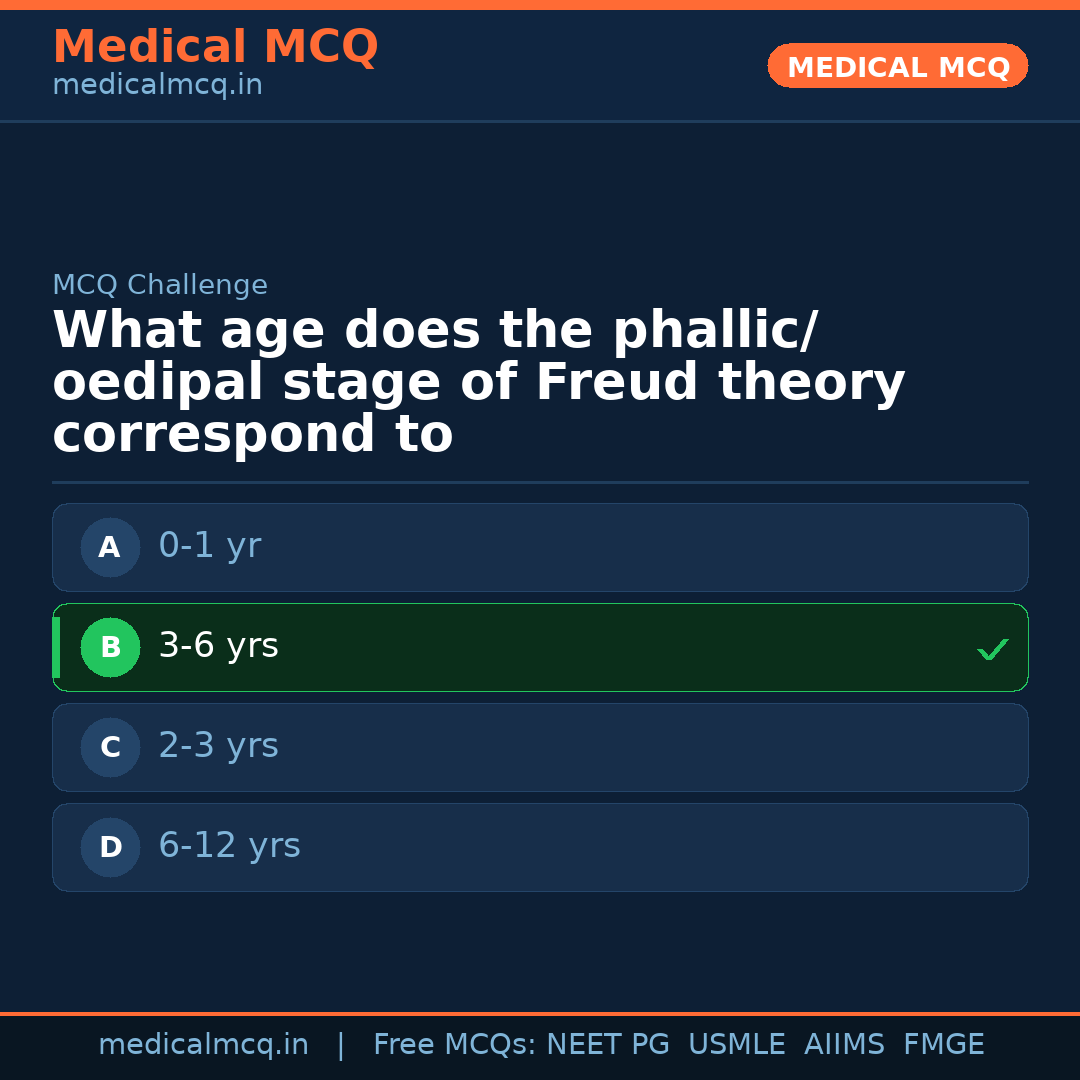
Task: Click the green highlight bar beside option B
Action: [x=56, y=647]
